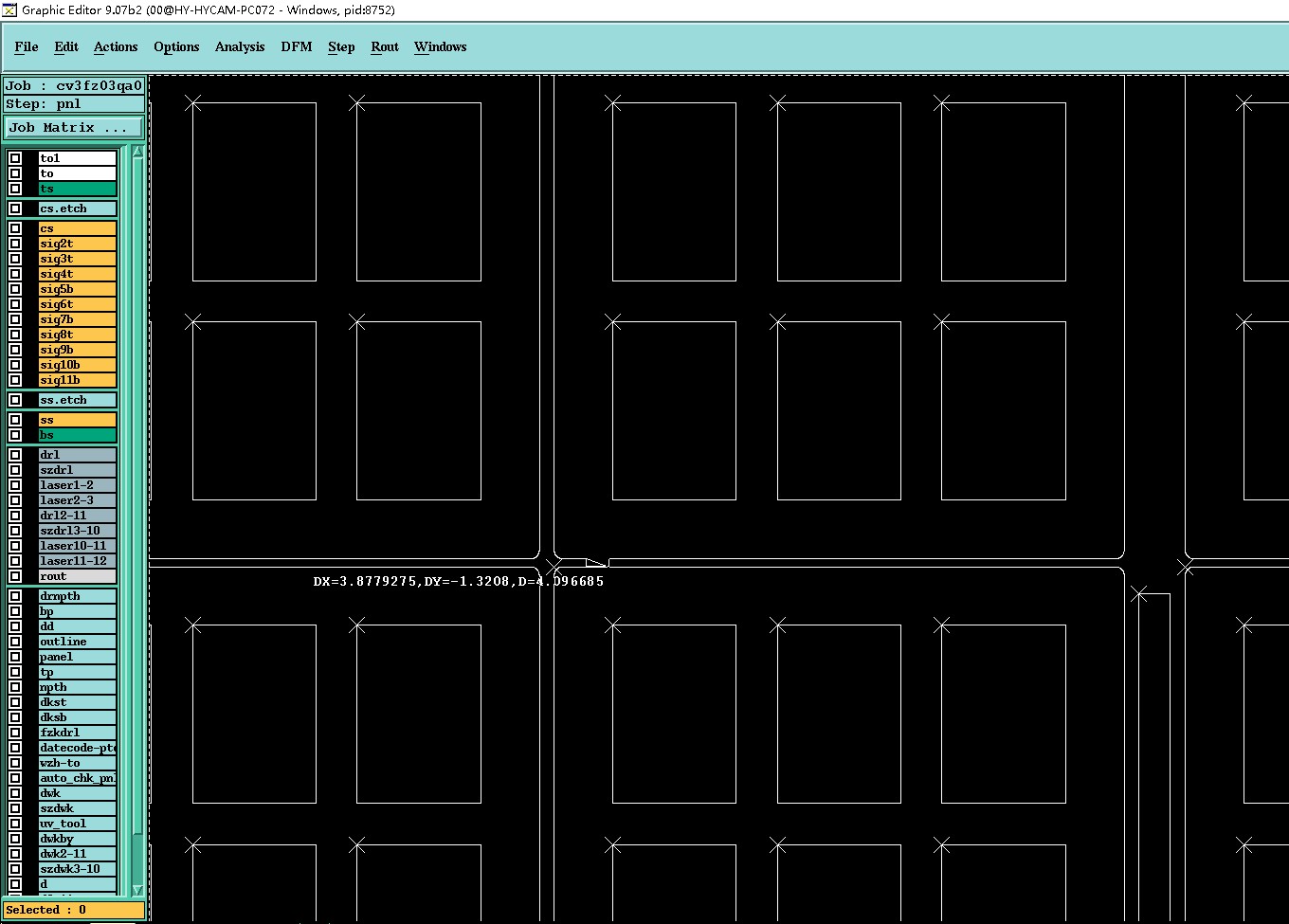
Task: Select the ss layer name
Action: 78,420
